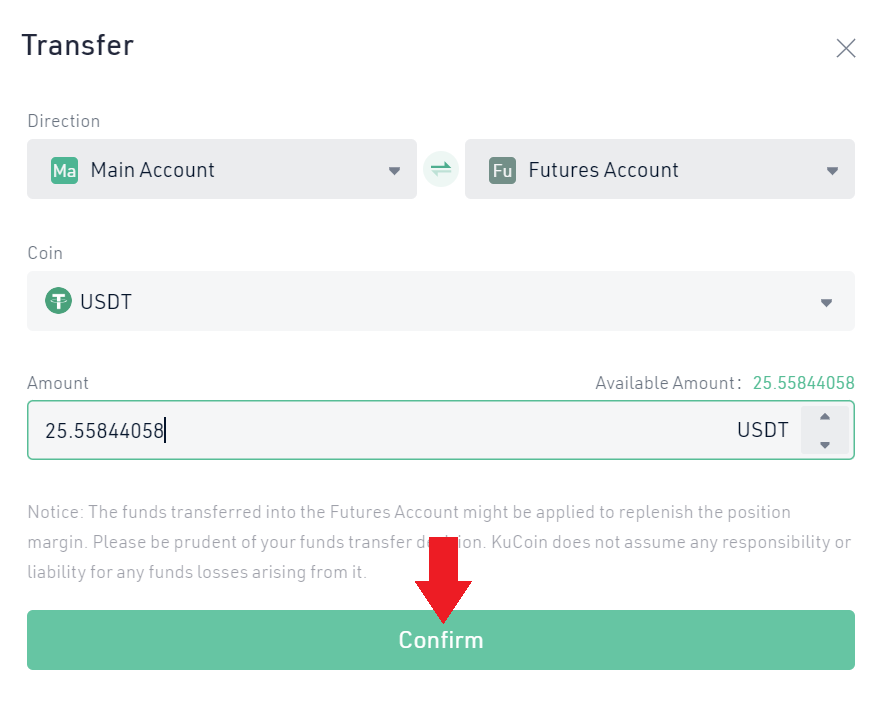Decrease amount with stepper down arrow

tap(825, 444)
